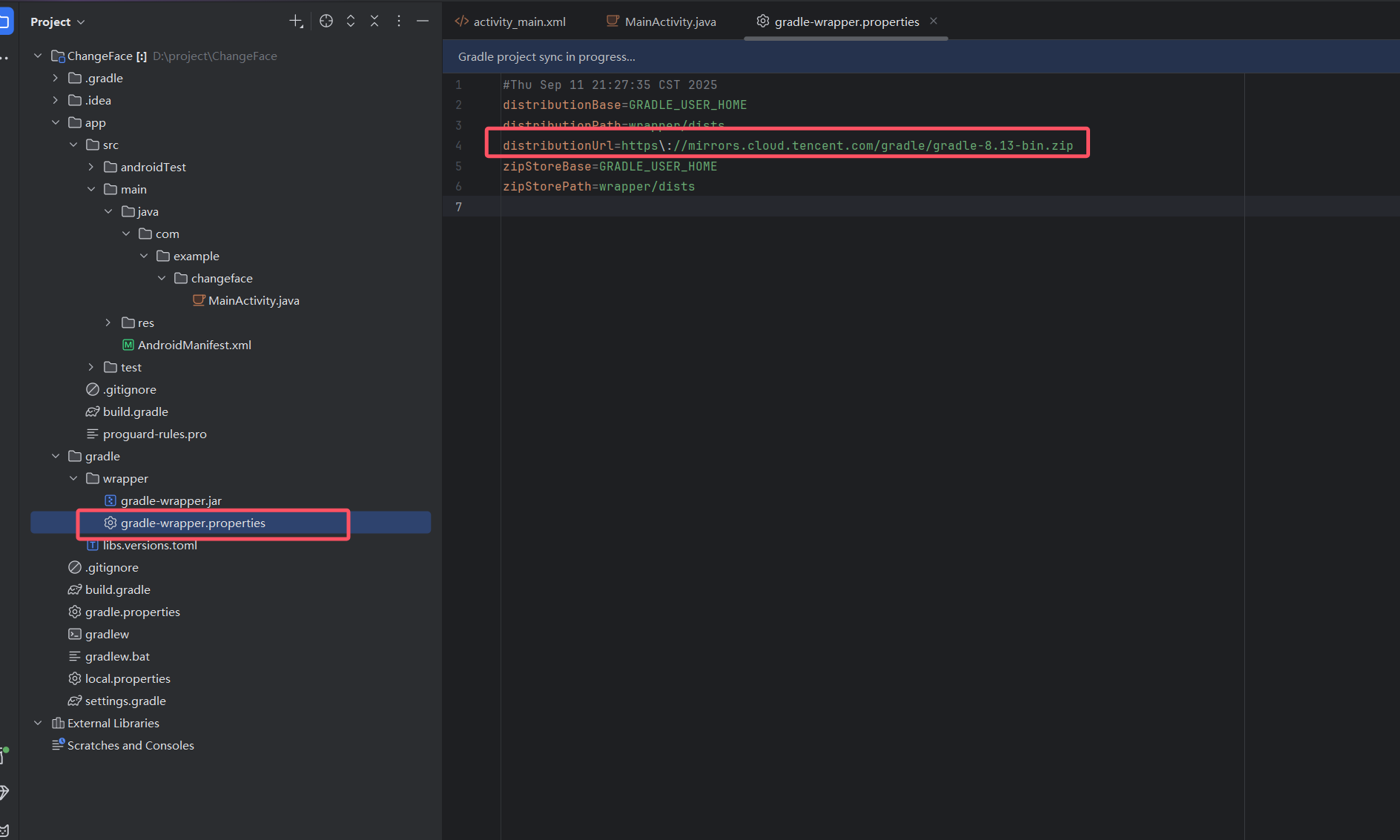Expand the test folder
Viewport: 1400px width, 840px height.
click(91, 367)
